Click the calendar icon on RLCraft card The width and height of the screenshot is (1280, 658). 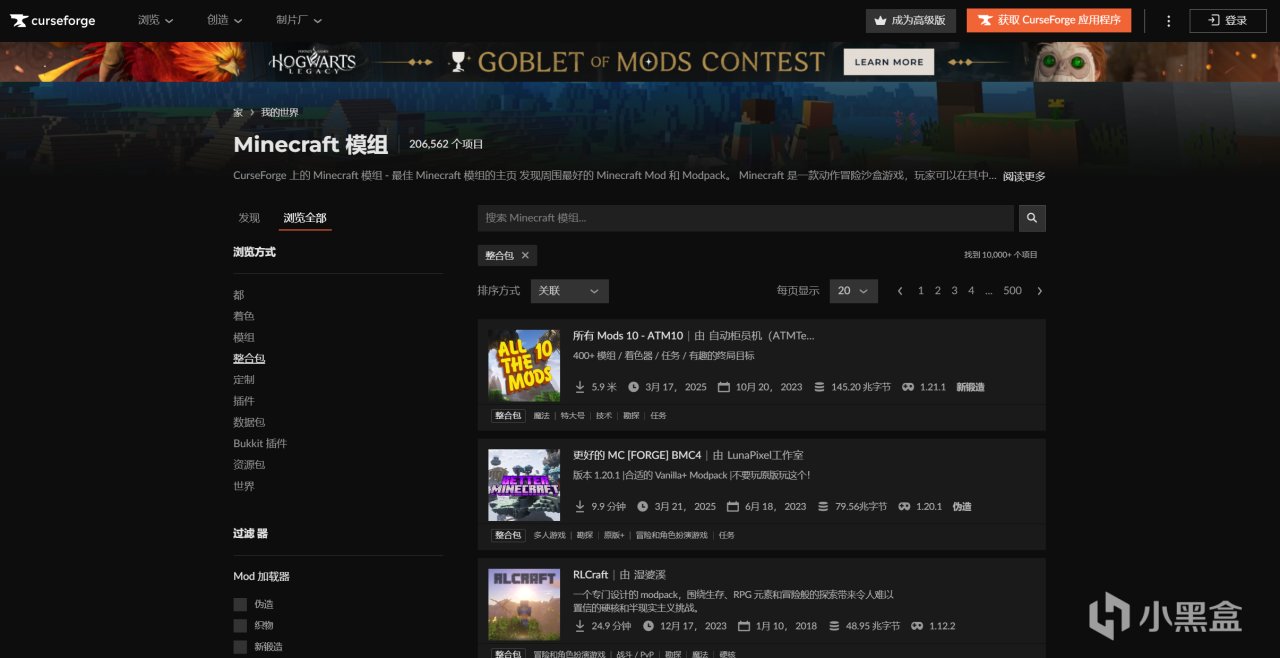tap(743, 626)
